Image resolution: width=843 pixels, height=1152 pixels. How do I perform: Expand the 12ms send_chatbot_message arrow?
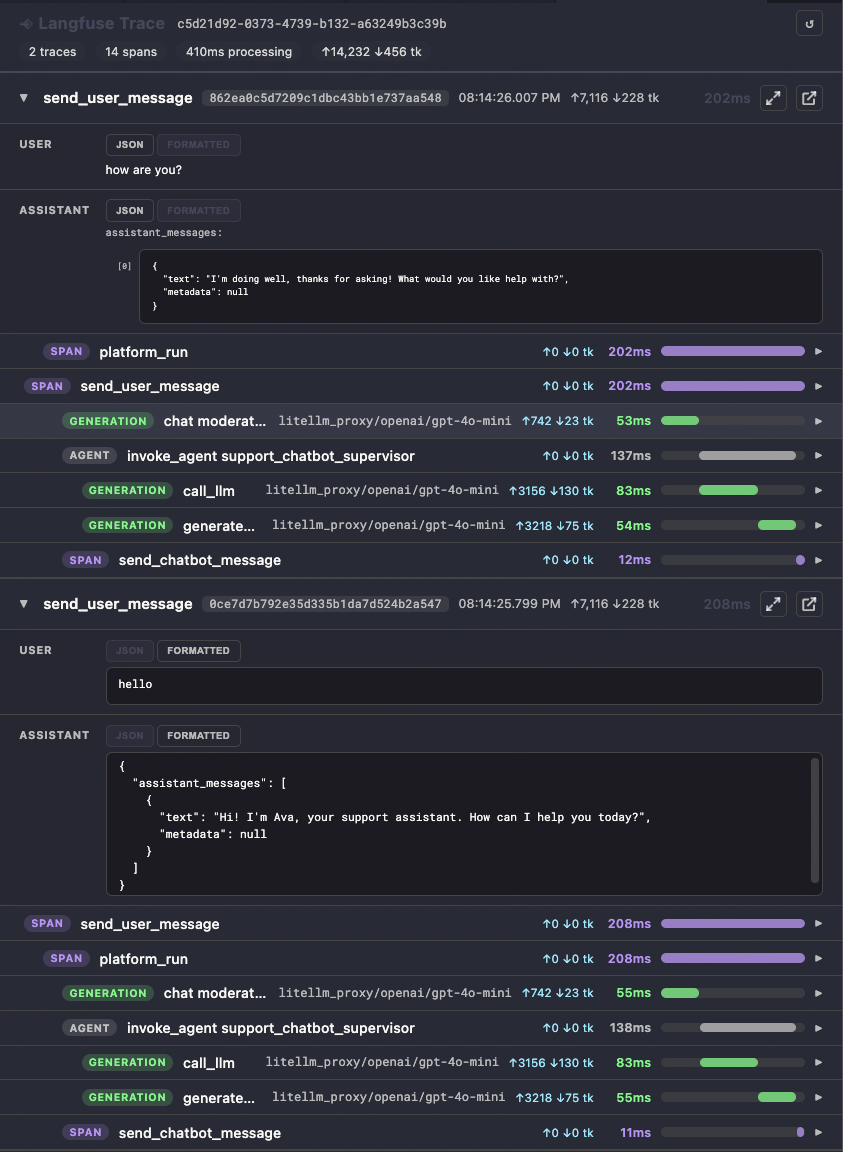(819, 560)
